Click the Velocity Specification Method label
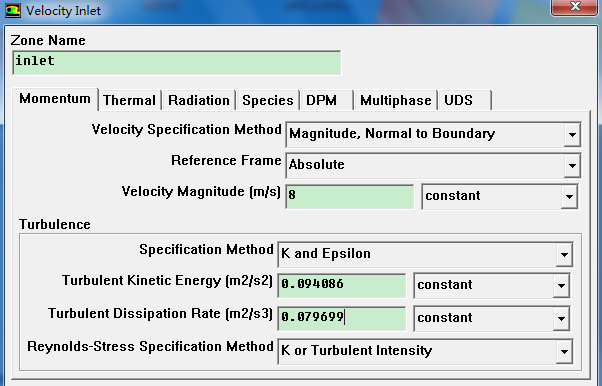 click(x=187, y=129)
